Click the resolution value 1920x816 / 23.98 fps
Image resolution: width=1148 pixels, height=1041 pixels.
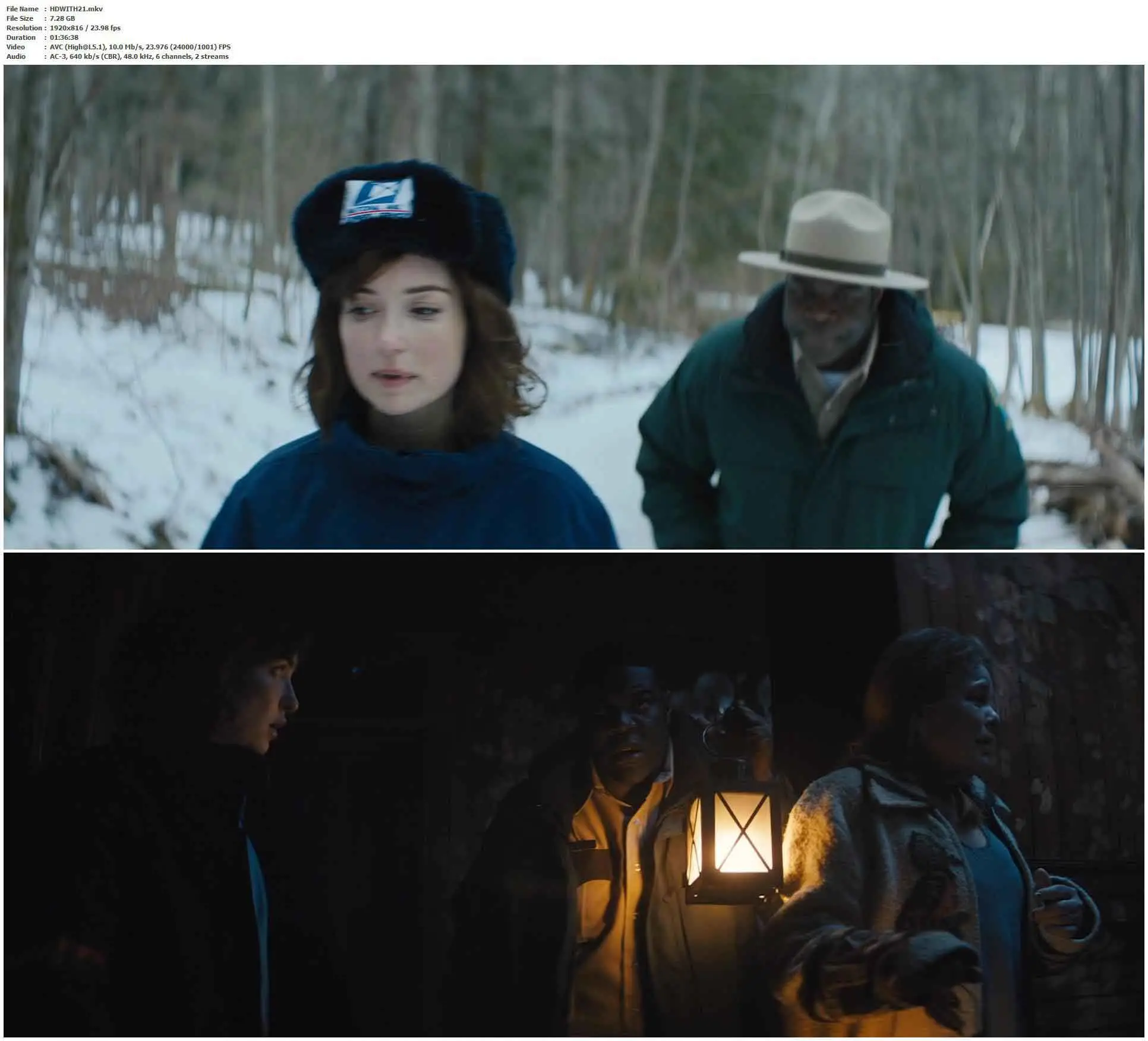(x=85, y=28)
